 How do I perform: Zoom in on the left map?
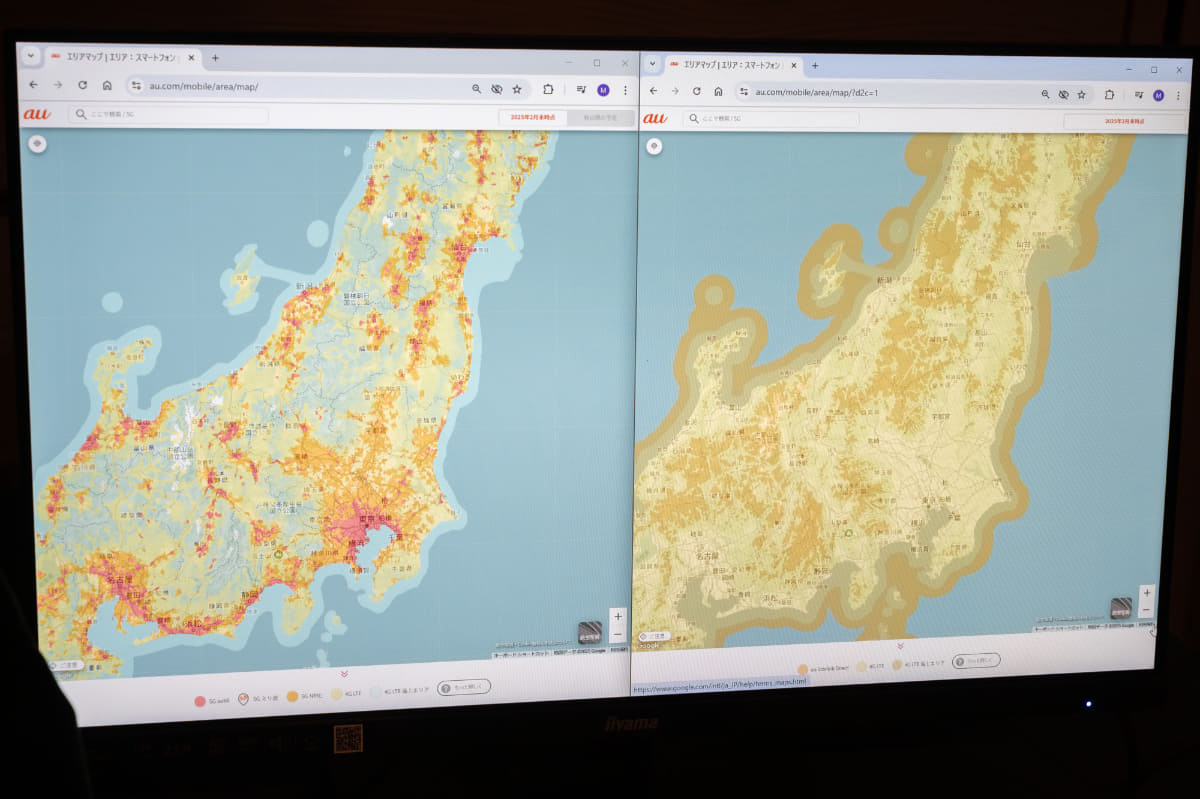tap(617, 616)
